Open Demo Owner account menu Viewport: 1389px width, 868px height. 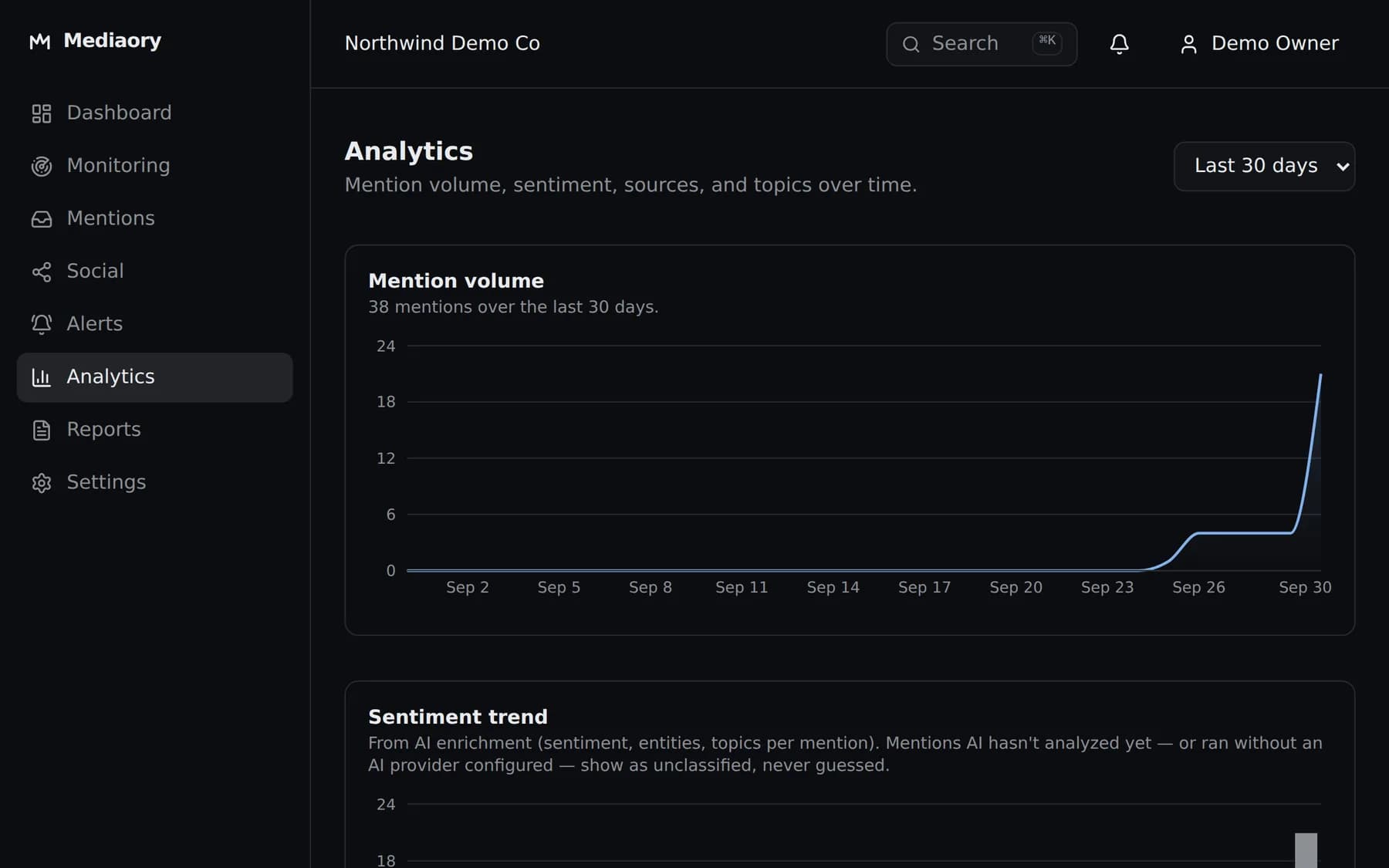[1259, 44]
